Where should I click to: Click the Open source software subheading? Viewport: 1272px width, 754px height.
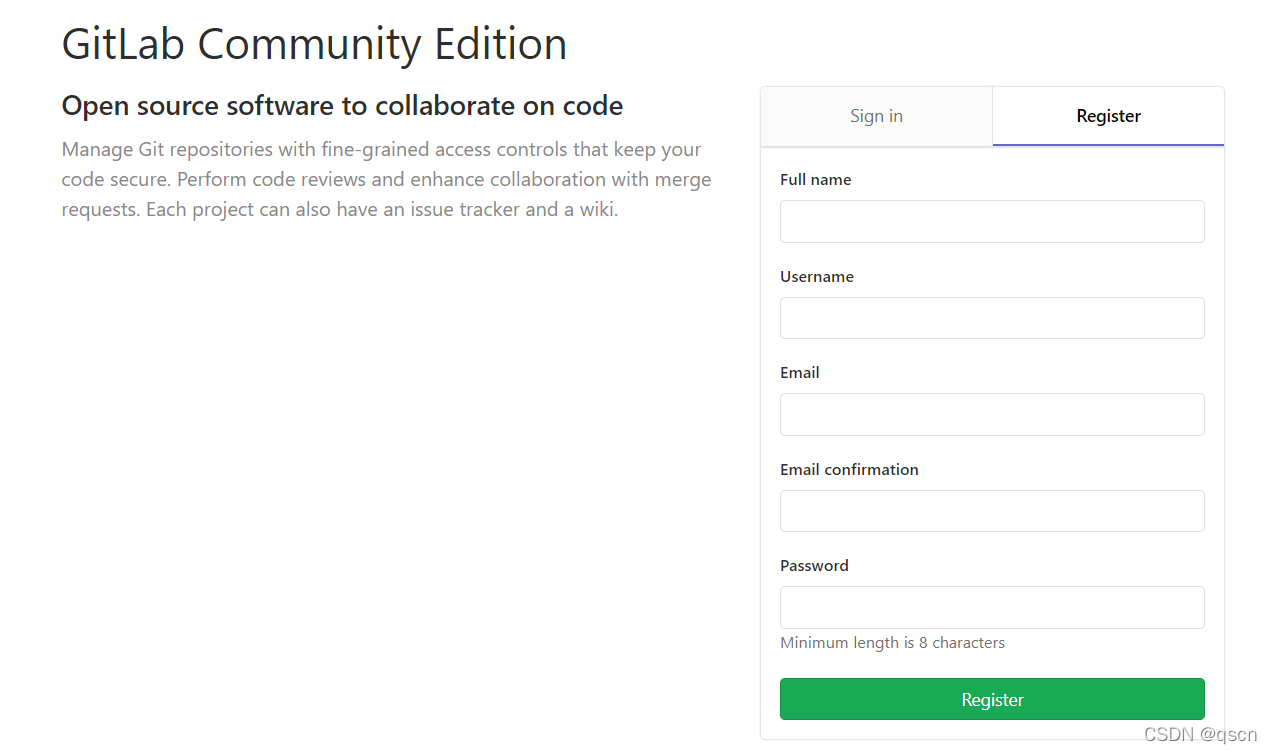342,106
